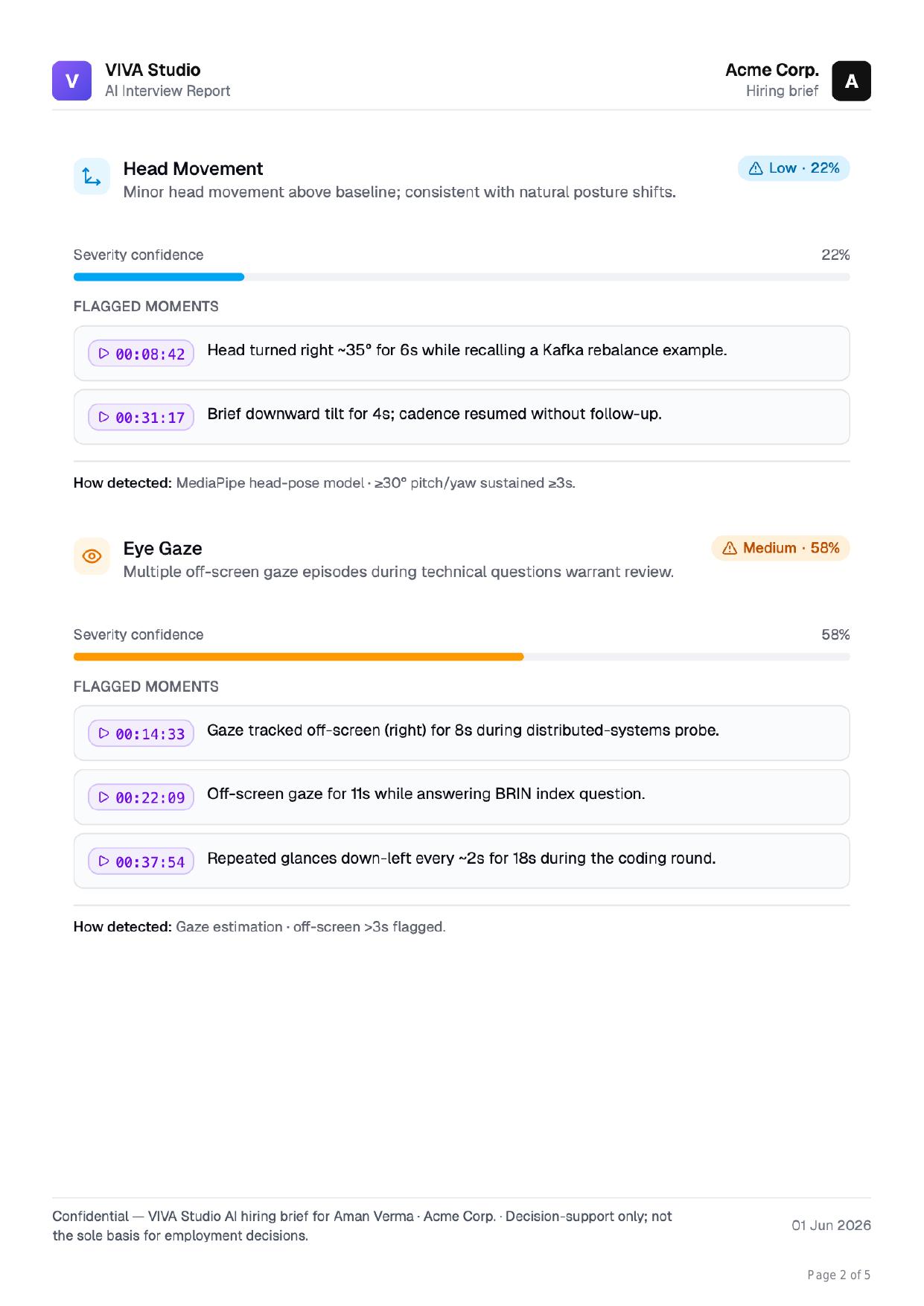
Task: Play the flagged moment at 00:31:17
Action: tap(141, 417)
